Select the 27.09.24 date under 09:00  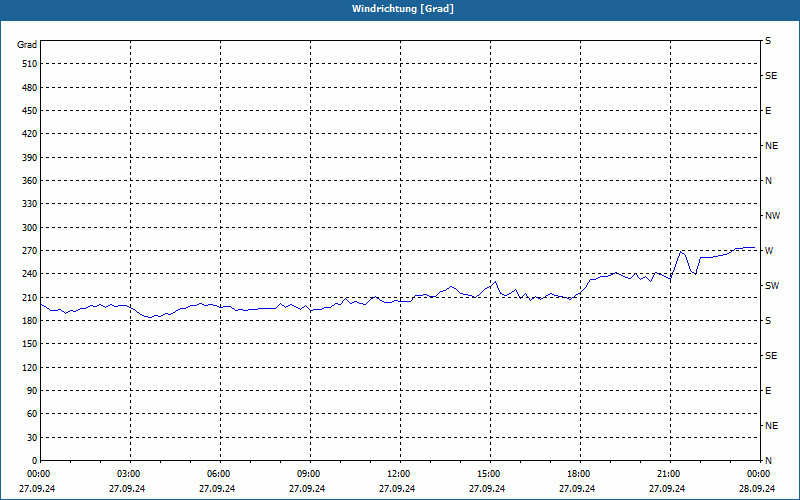click(x=307, y=488)
